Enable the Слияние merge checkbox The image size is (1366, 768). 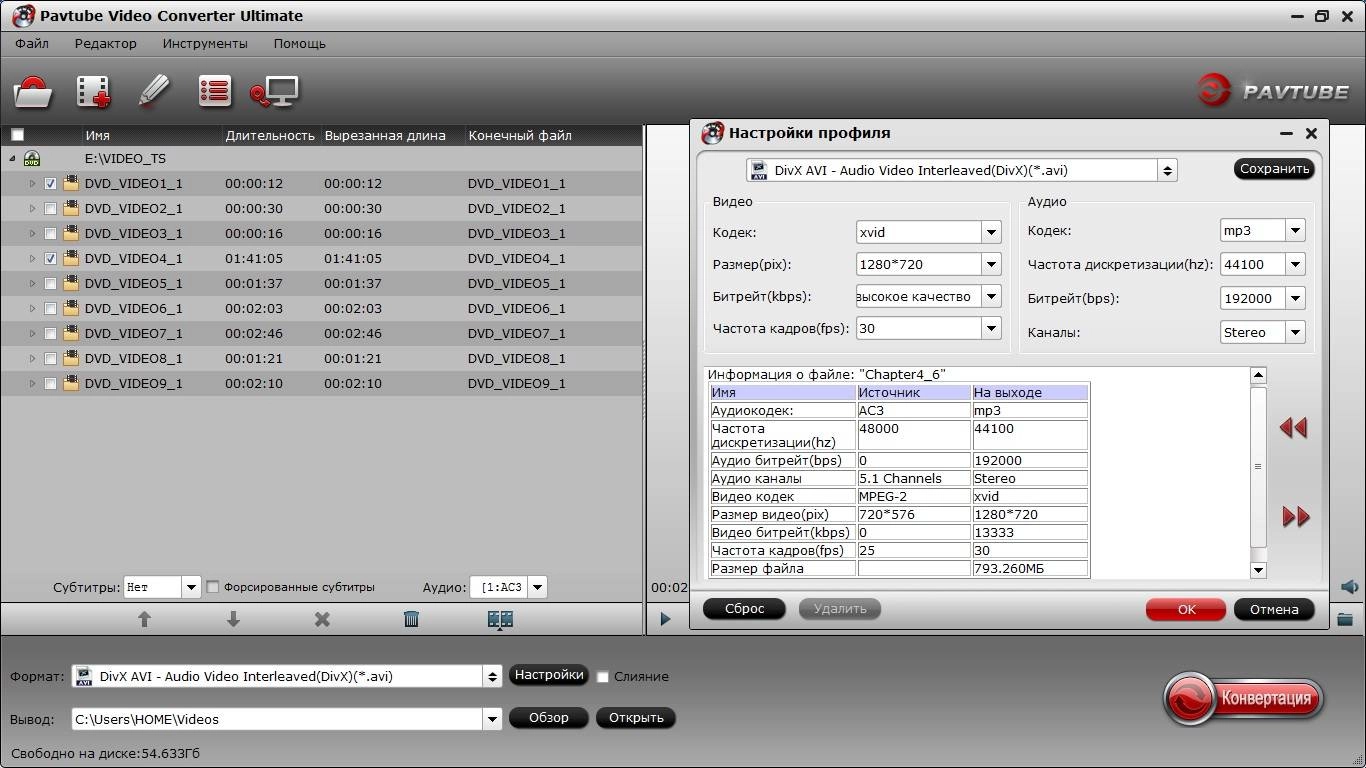point(603,677)
